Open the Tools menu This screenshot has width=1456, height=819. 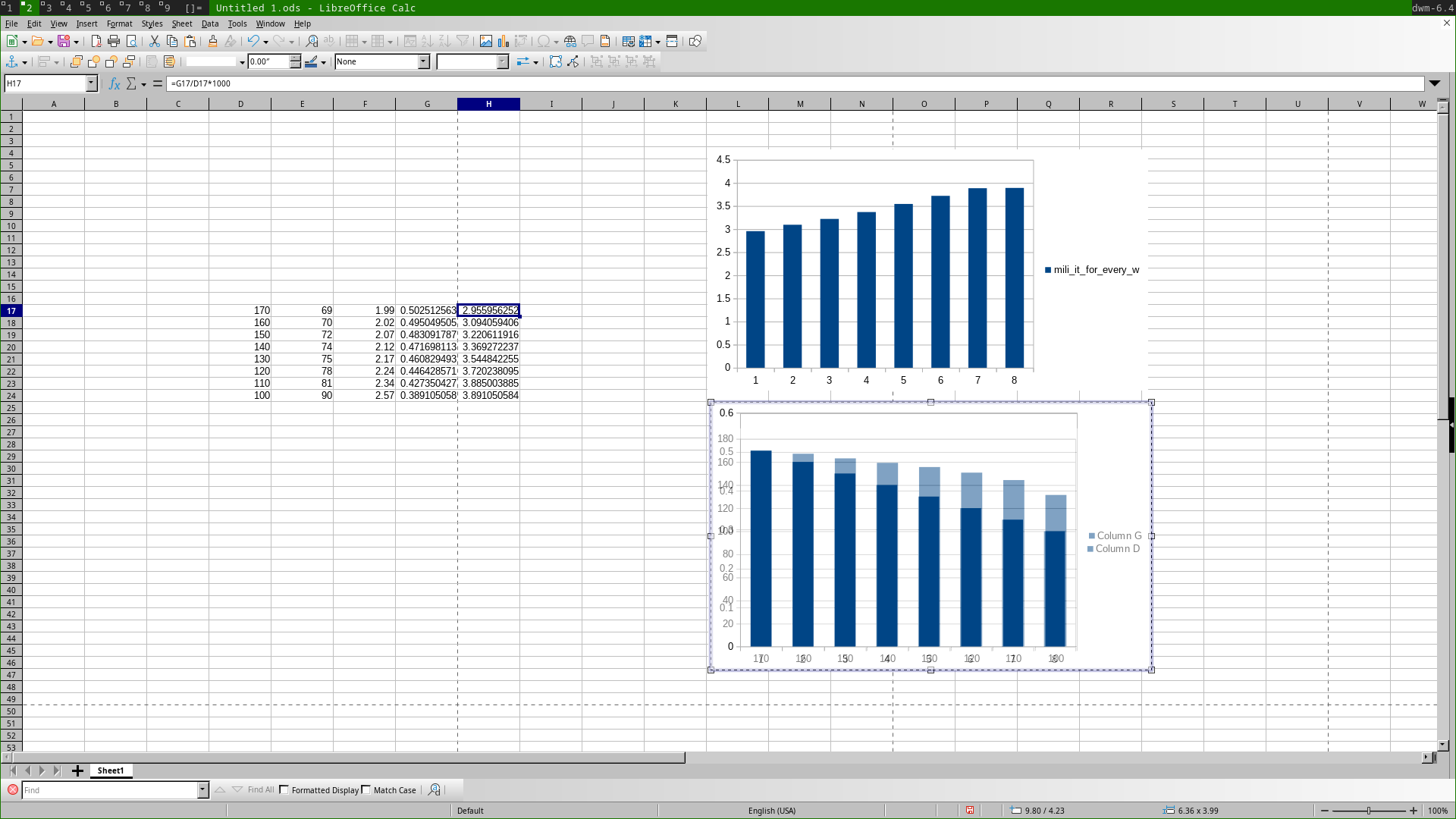(x=237, y=24)
